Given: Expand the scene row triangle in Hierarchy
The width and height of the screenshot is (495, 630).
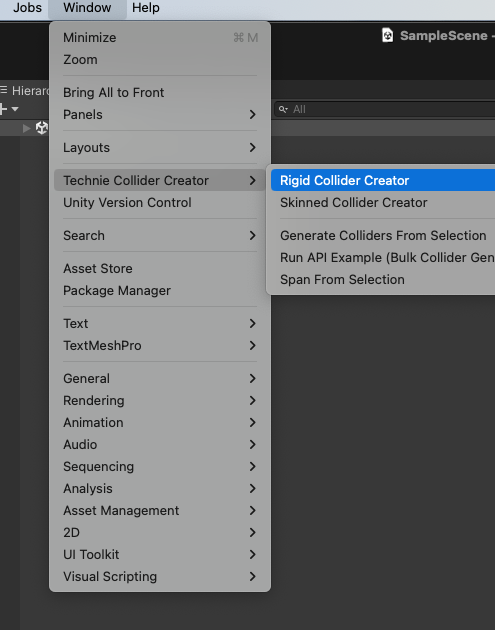Looking at the screenshot, I should coord(27,128).
